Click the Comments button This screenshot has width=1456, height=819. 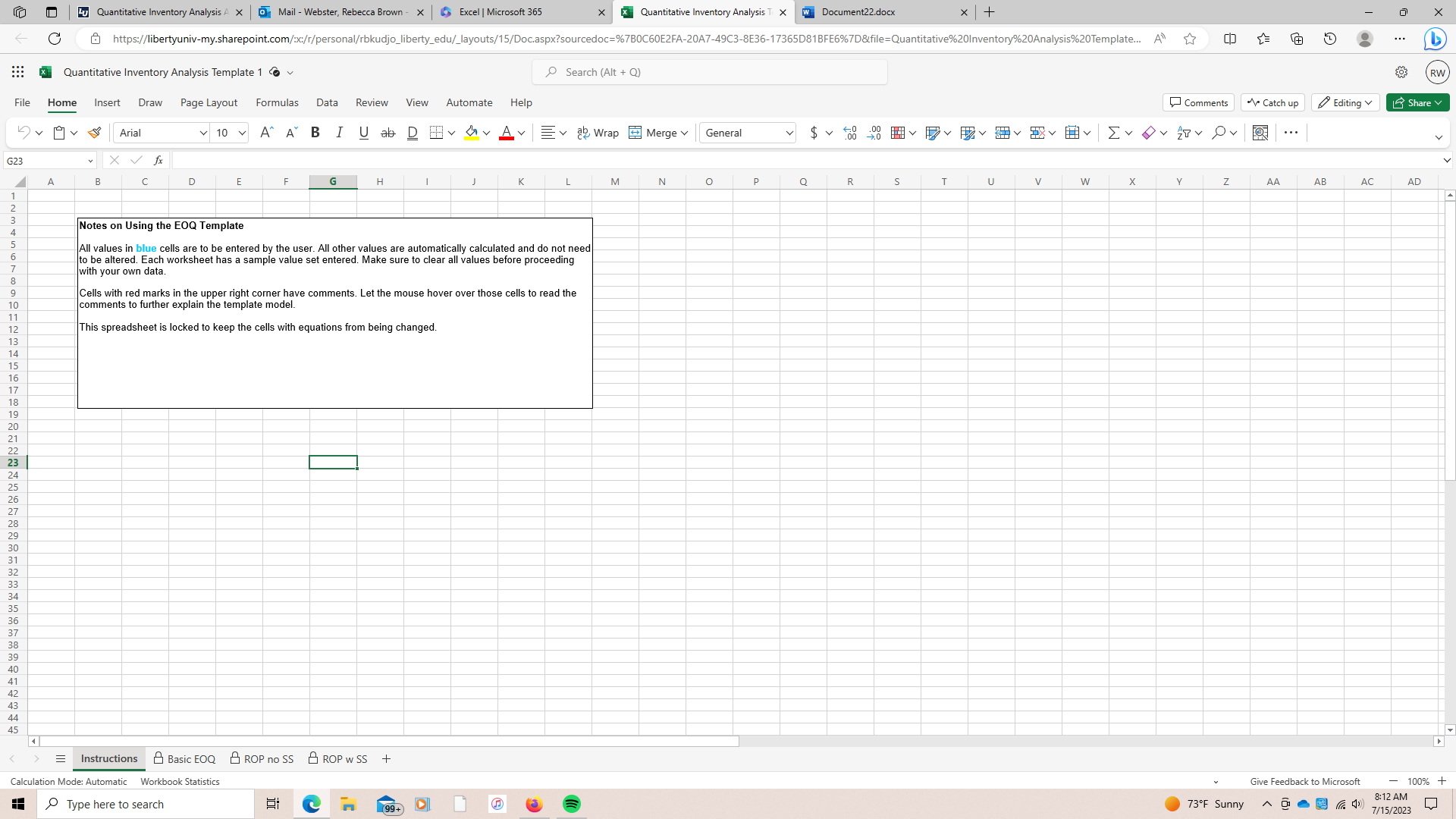click(1198, 102)
